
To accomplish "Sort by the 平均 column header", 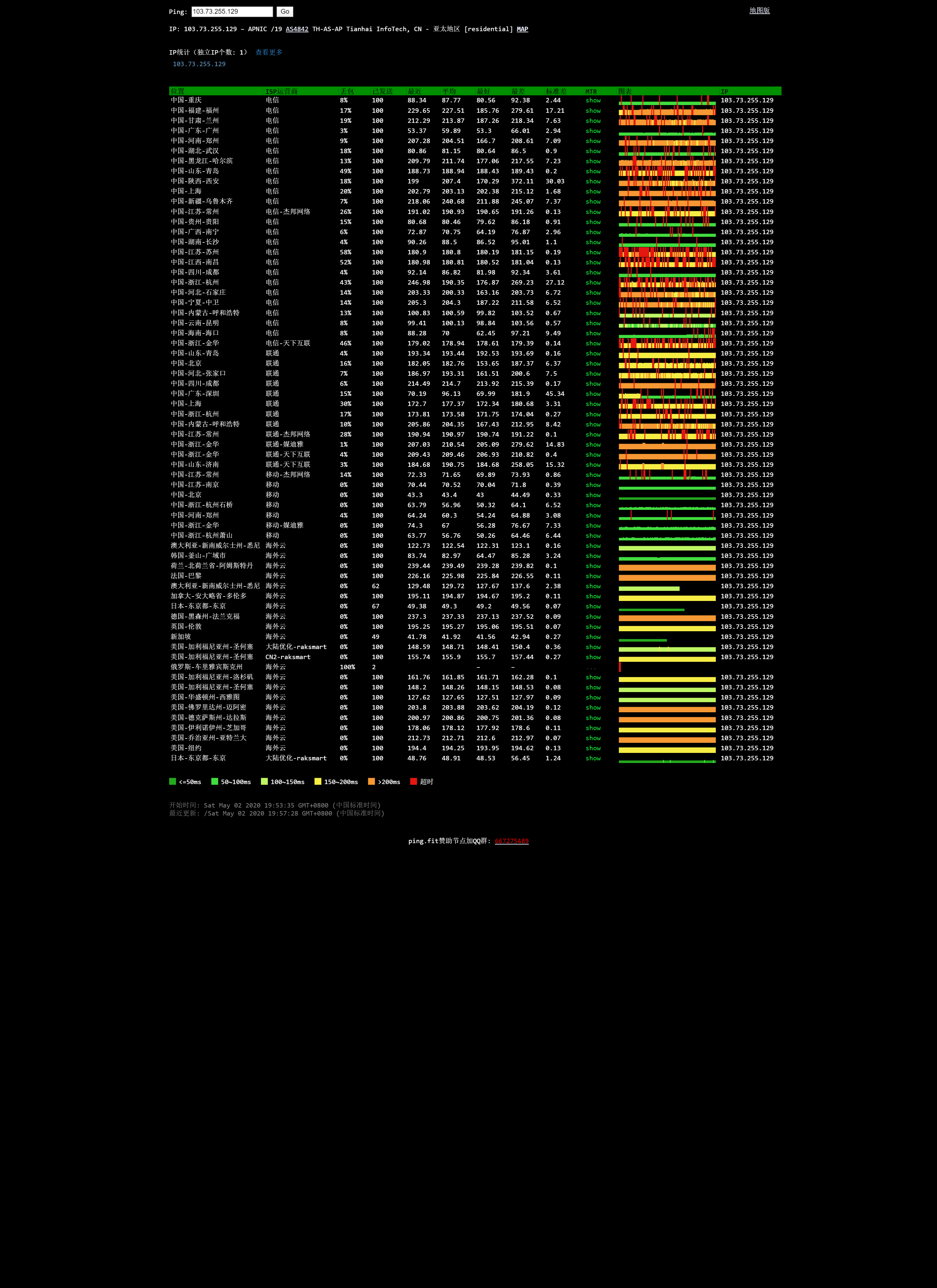I will 449,91.
